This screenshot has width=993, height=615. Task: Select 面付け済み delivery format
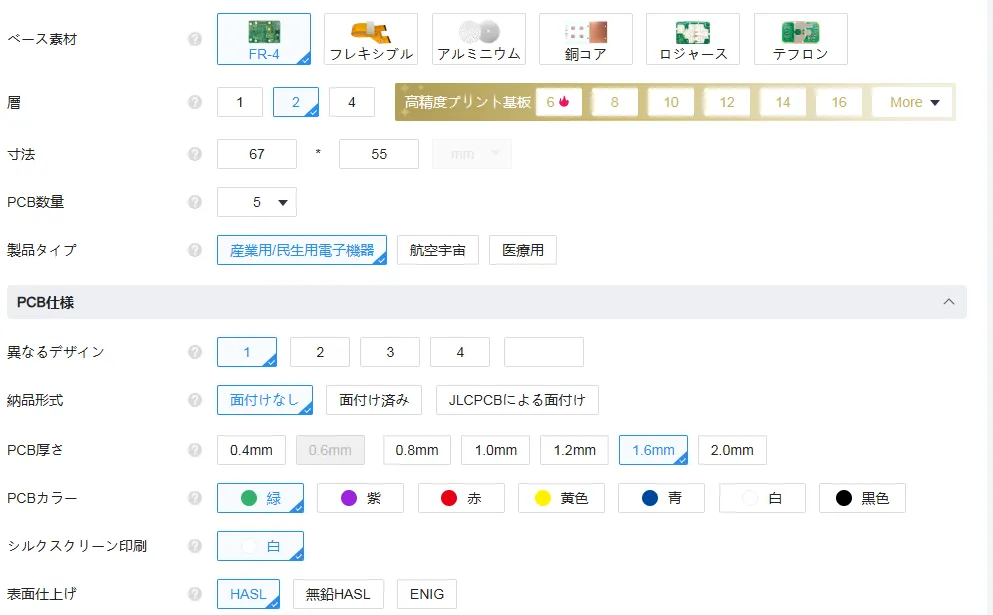point(374,400)
